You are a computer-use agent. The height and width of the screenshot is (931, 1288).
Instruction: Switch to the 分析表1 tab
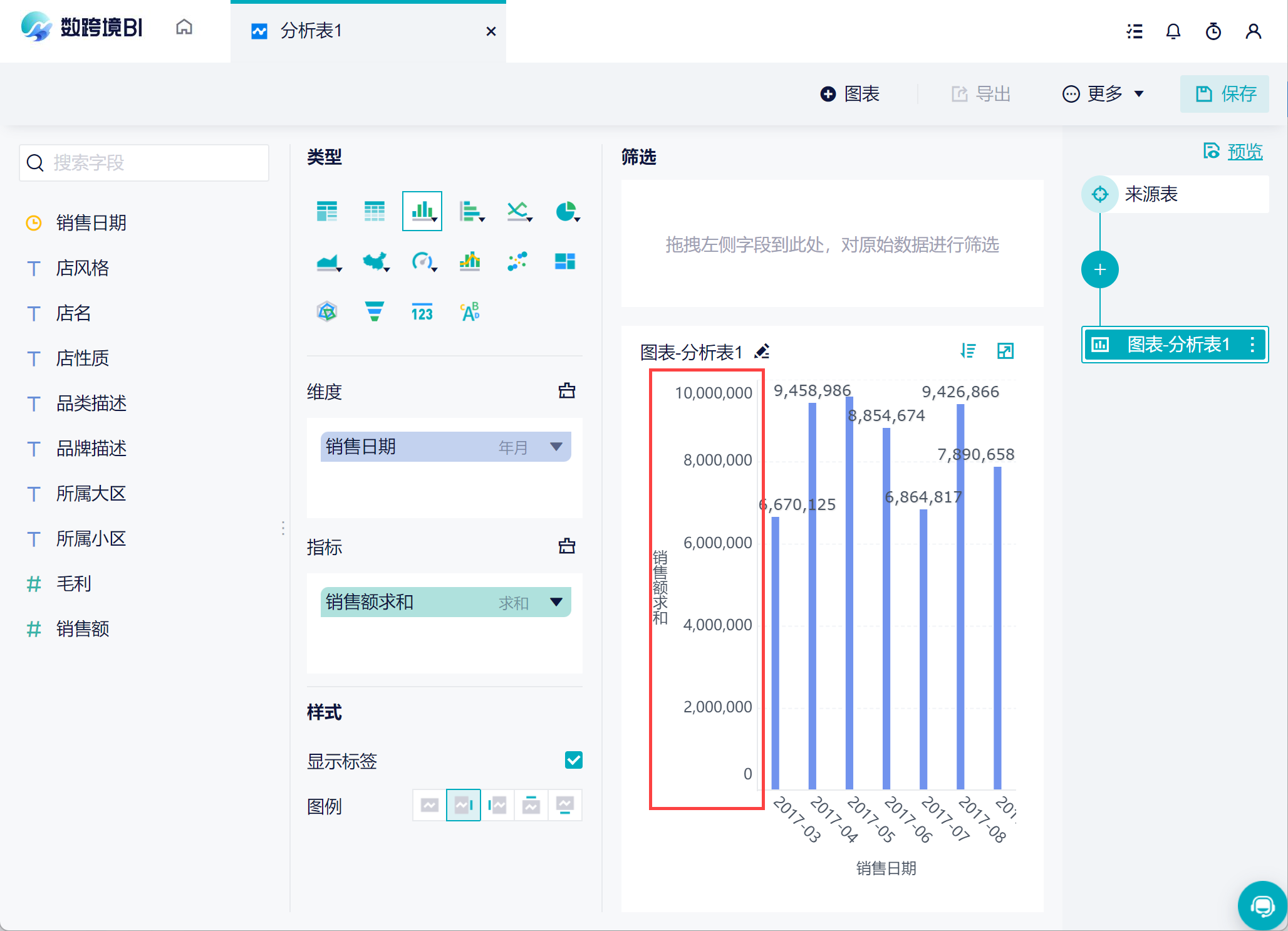pos(311,31)
